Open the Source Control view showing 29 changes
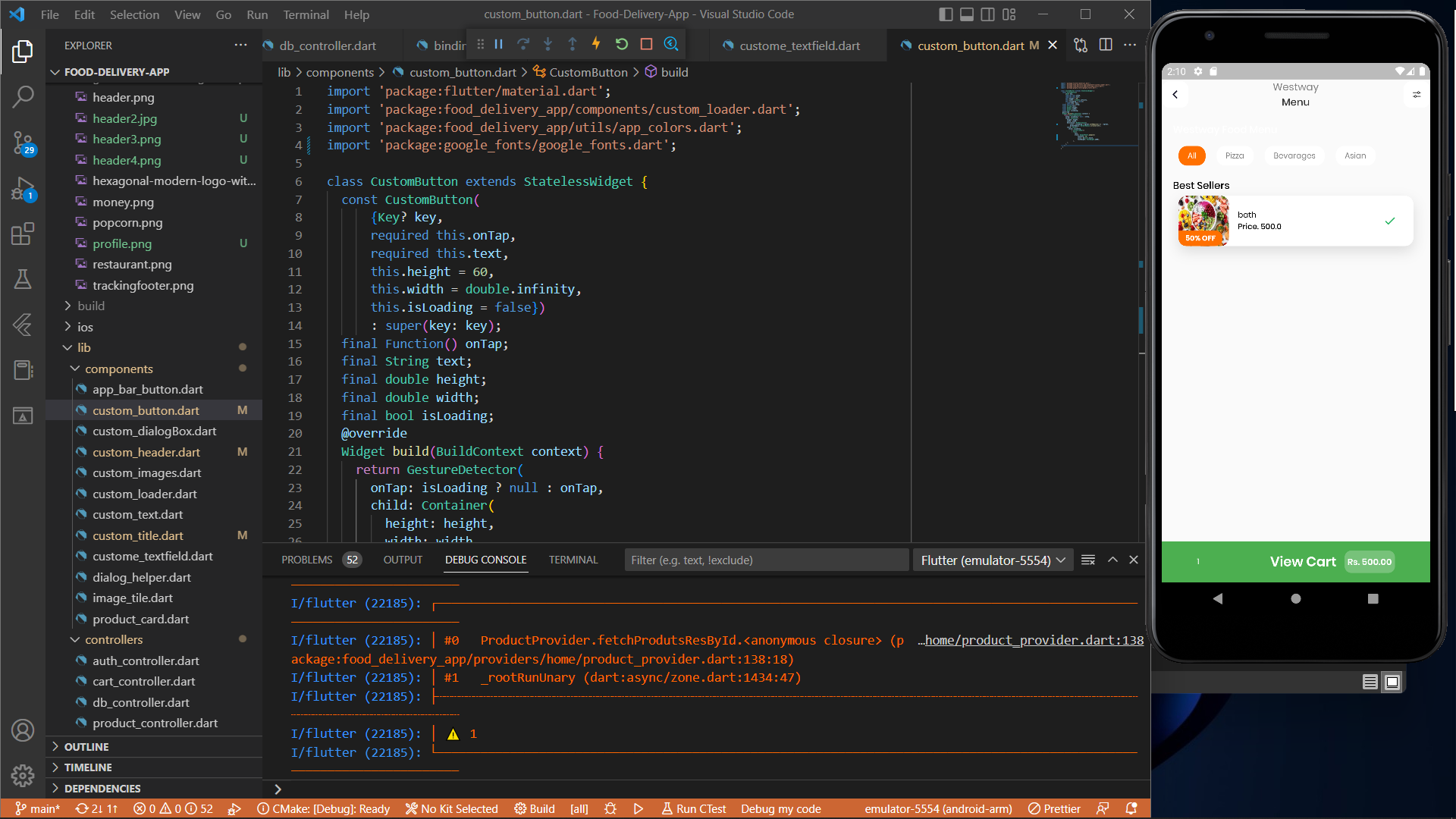The width and height of the screenshot is (1456, 819). (24, 143)
